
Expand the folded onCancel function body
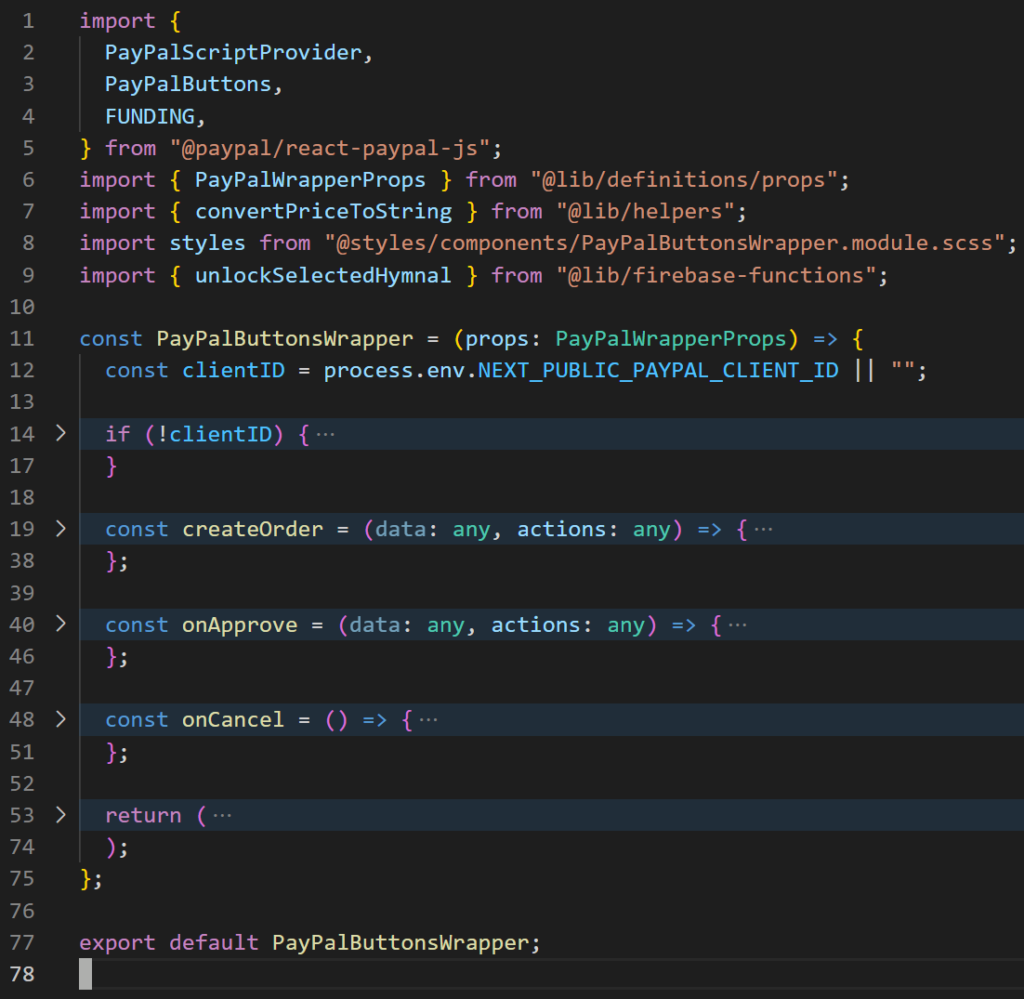point(60,719)
